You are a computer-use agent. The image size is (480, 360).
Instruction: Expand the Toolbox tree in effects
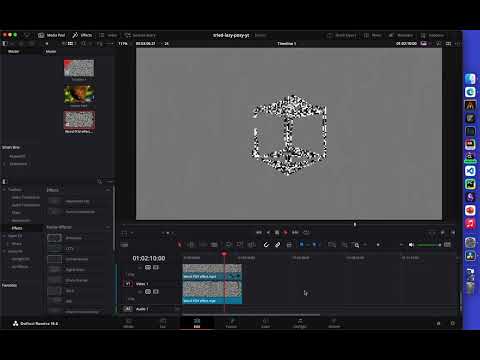pos(4,189)
